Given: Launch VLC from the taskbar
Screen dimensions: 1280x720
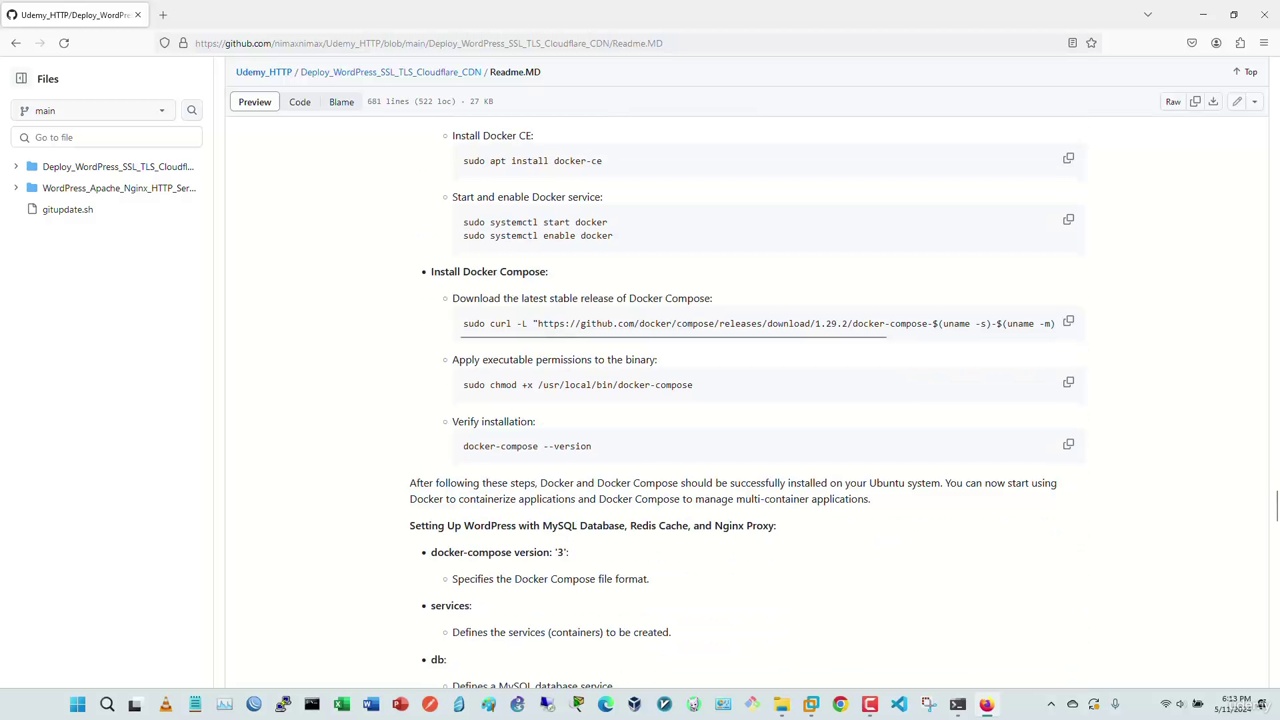Looking at the screenshot, I should point(165,705).
